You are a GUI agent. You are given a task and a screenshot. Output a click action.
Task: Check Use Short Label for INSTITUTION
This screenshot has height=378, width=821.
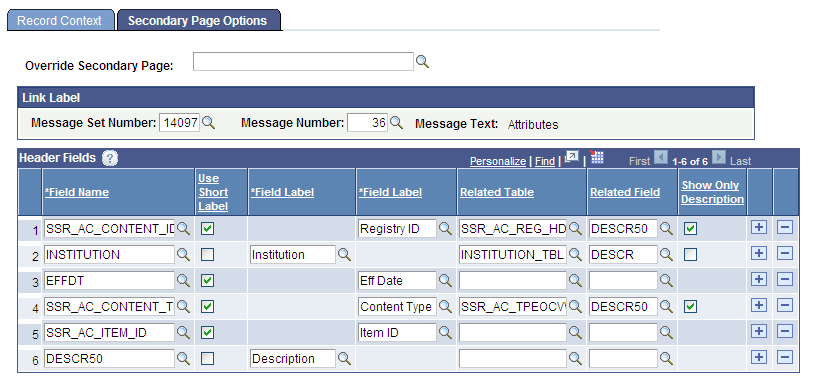208,255
